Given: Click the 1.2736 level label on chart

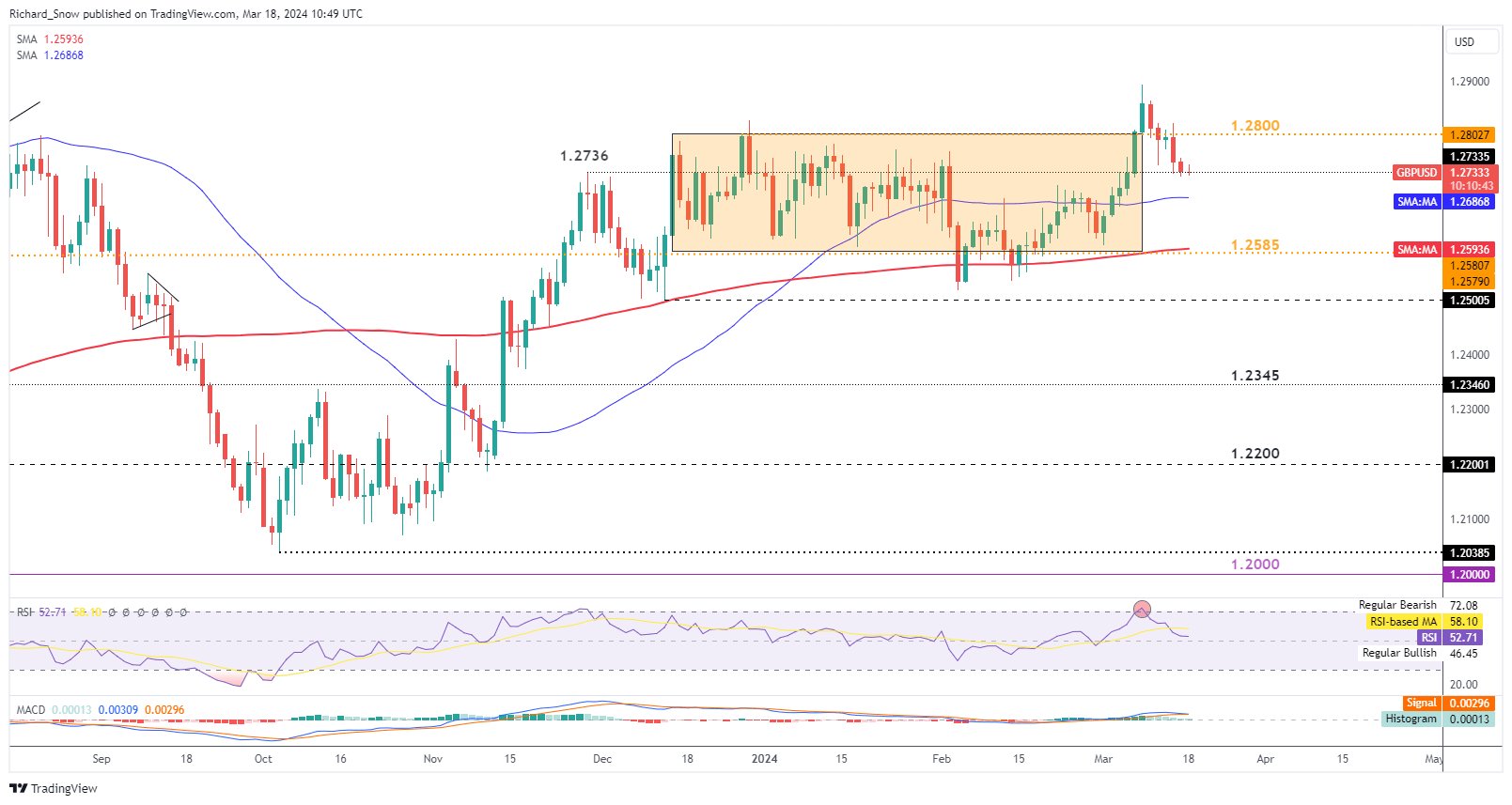Looking at the screenshot, I should (x=585, y=156).
